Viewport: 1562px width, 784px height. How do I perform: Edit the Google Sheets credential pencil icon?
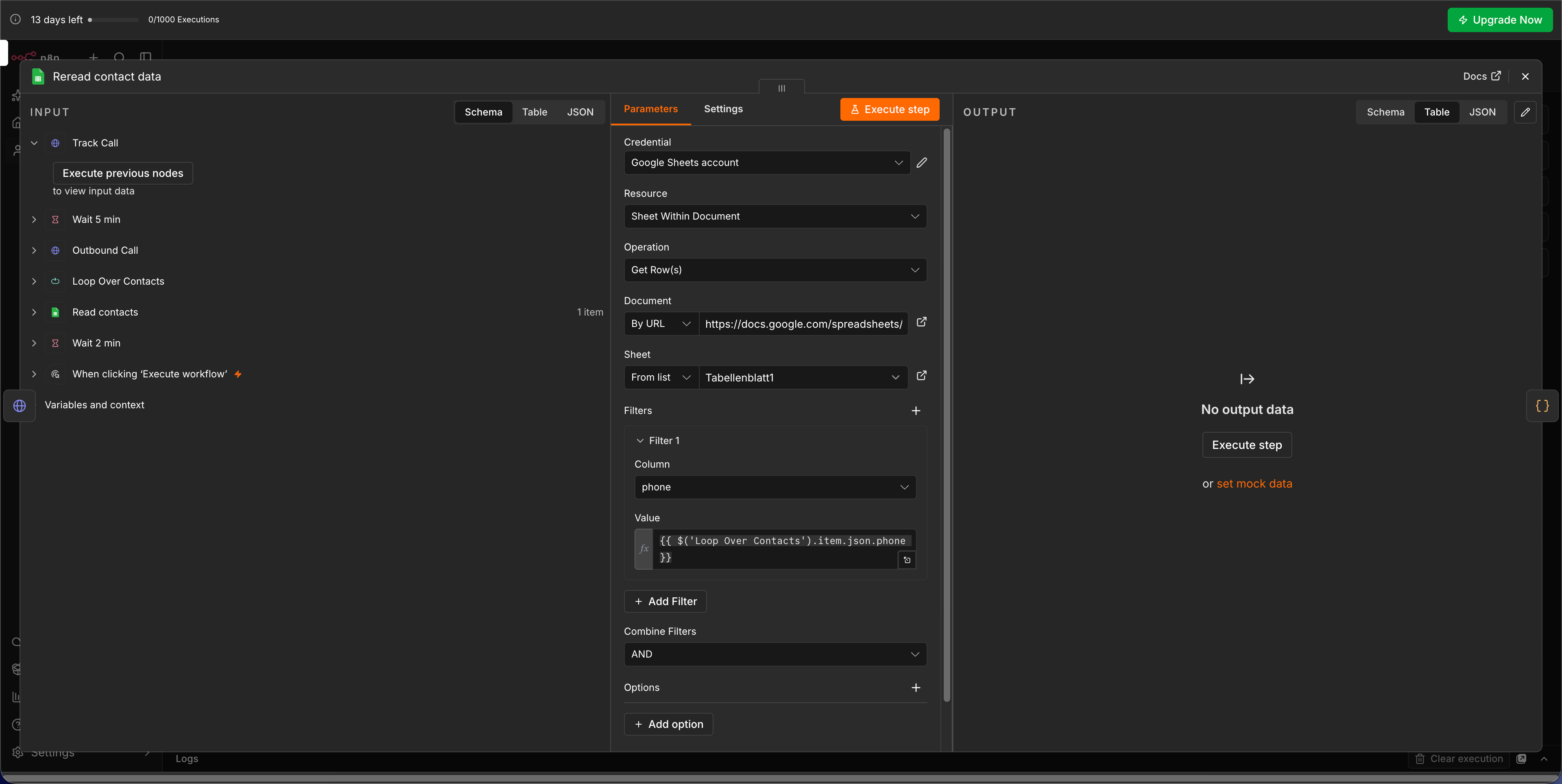coord(921,163)
